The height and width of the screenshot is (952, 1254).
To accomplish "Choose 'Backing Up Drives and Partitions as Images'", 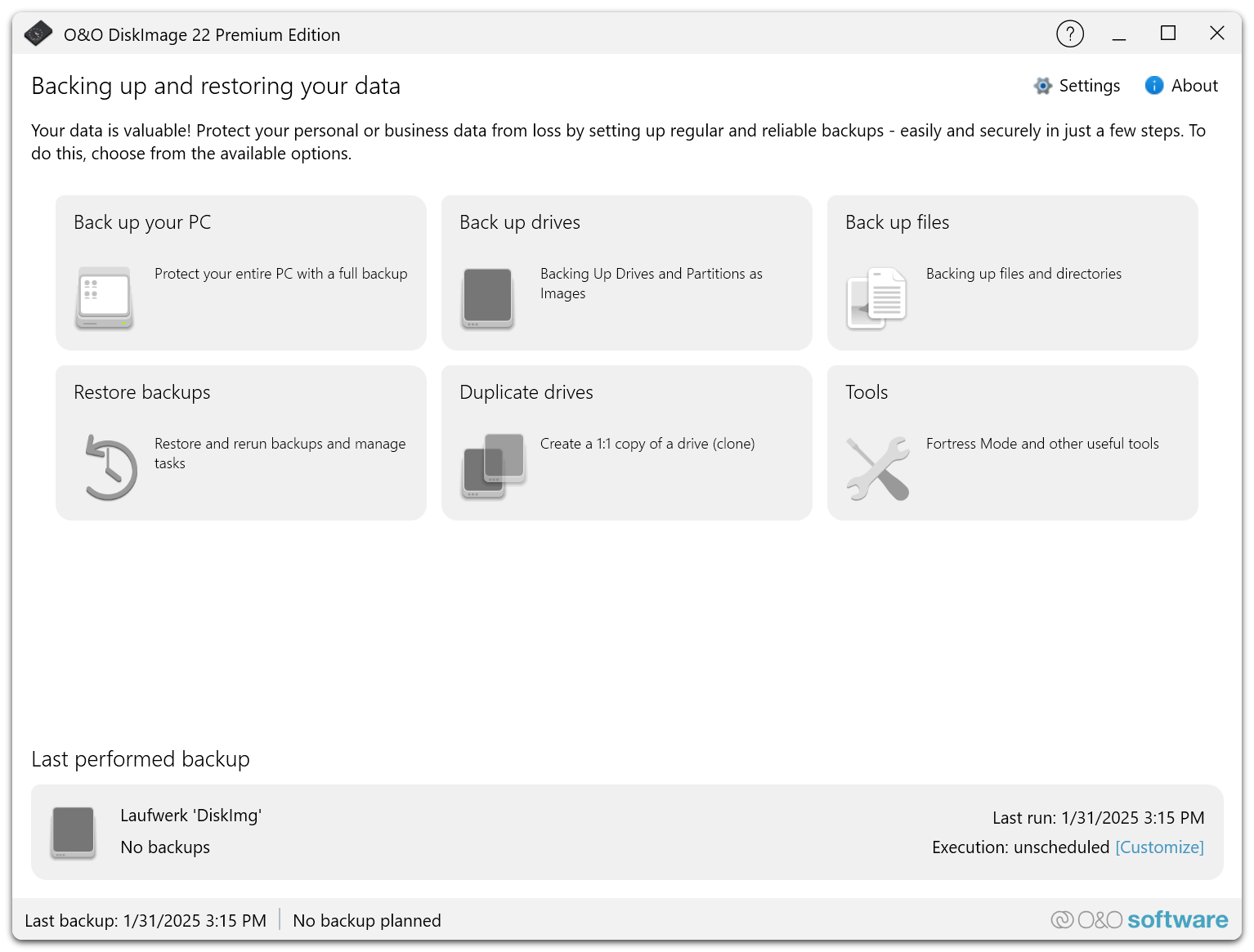I will 651,283.
